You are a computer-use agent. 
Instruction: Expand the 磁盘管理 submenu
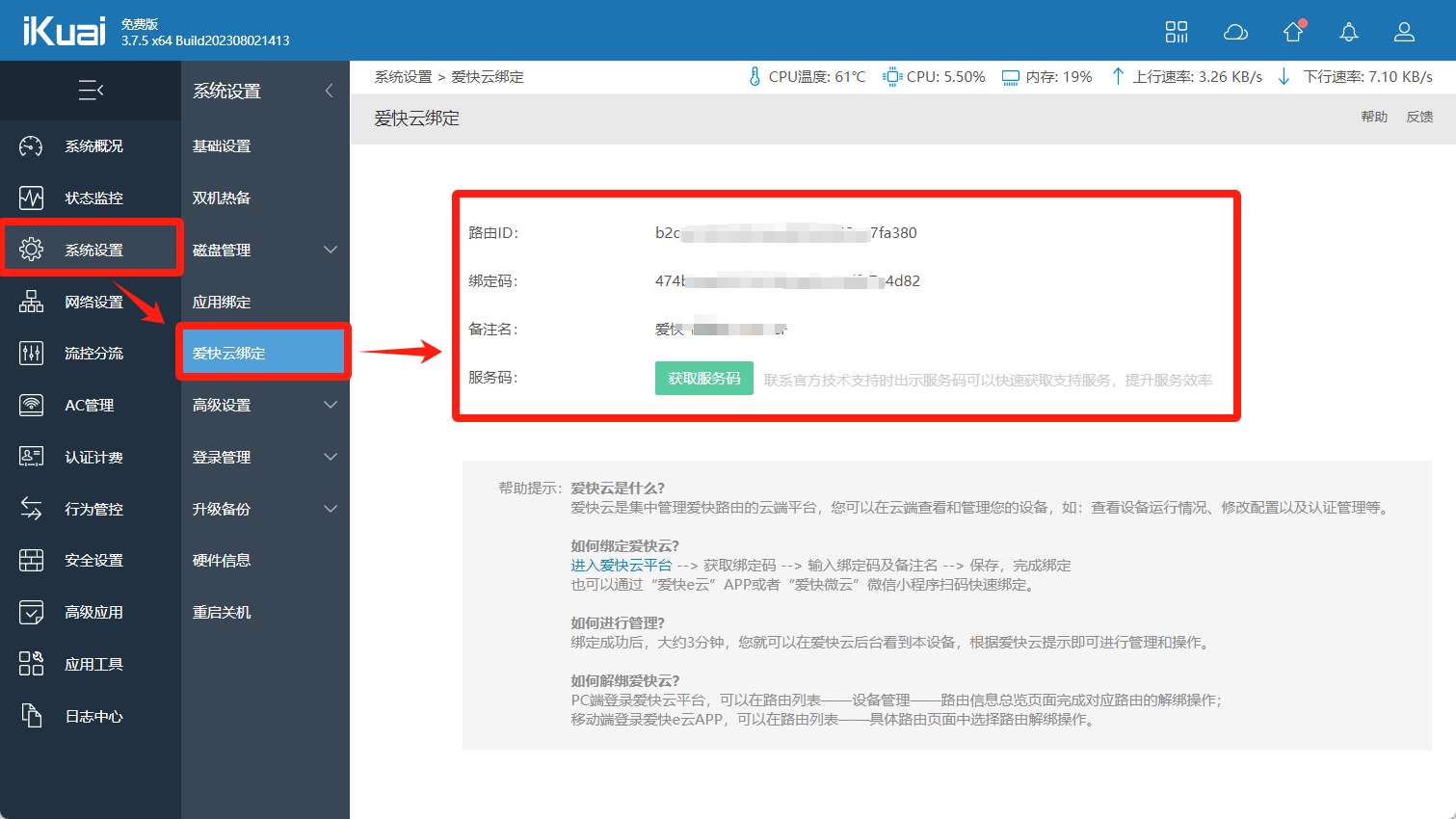click(331, 251)
